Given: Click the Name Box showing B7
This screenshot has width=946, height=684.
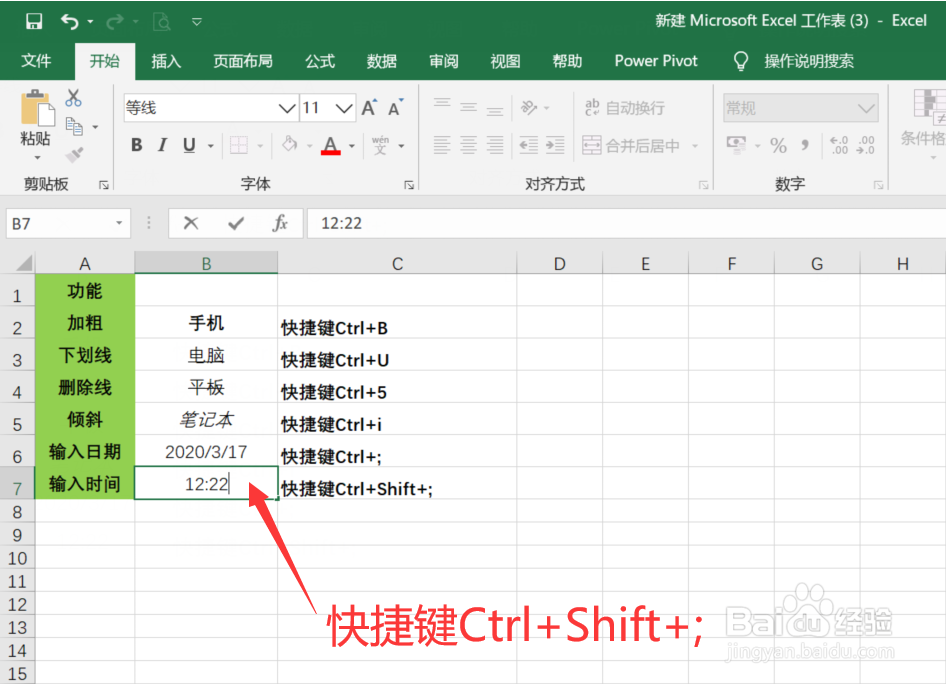Looking at the screenshot, I should pyautogui.click(x=68, y=224).
